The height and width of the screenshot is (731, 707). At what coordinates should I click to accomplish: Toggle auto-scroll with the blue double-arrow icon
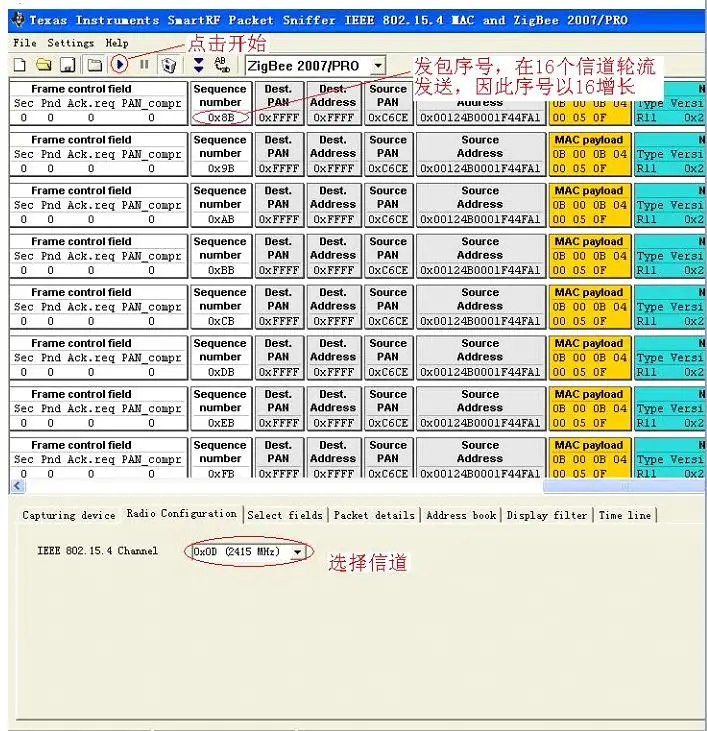(199, 65)
